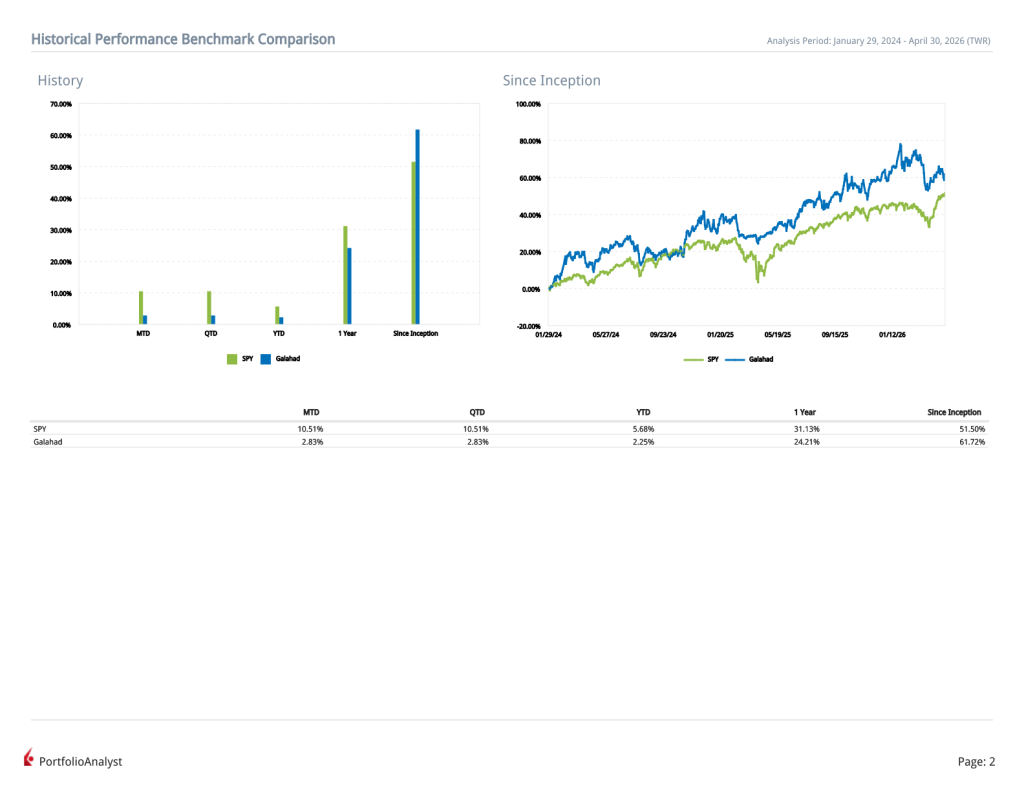Image resolution: width=1024 pixels, height=791 pixels.
Task: Click the 01/20/25 date axis label
Action: (720, 334)
